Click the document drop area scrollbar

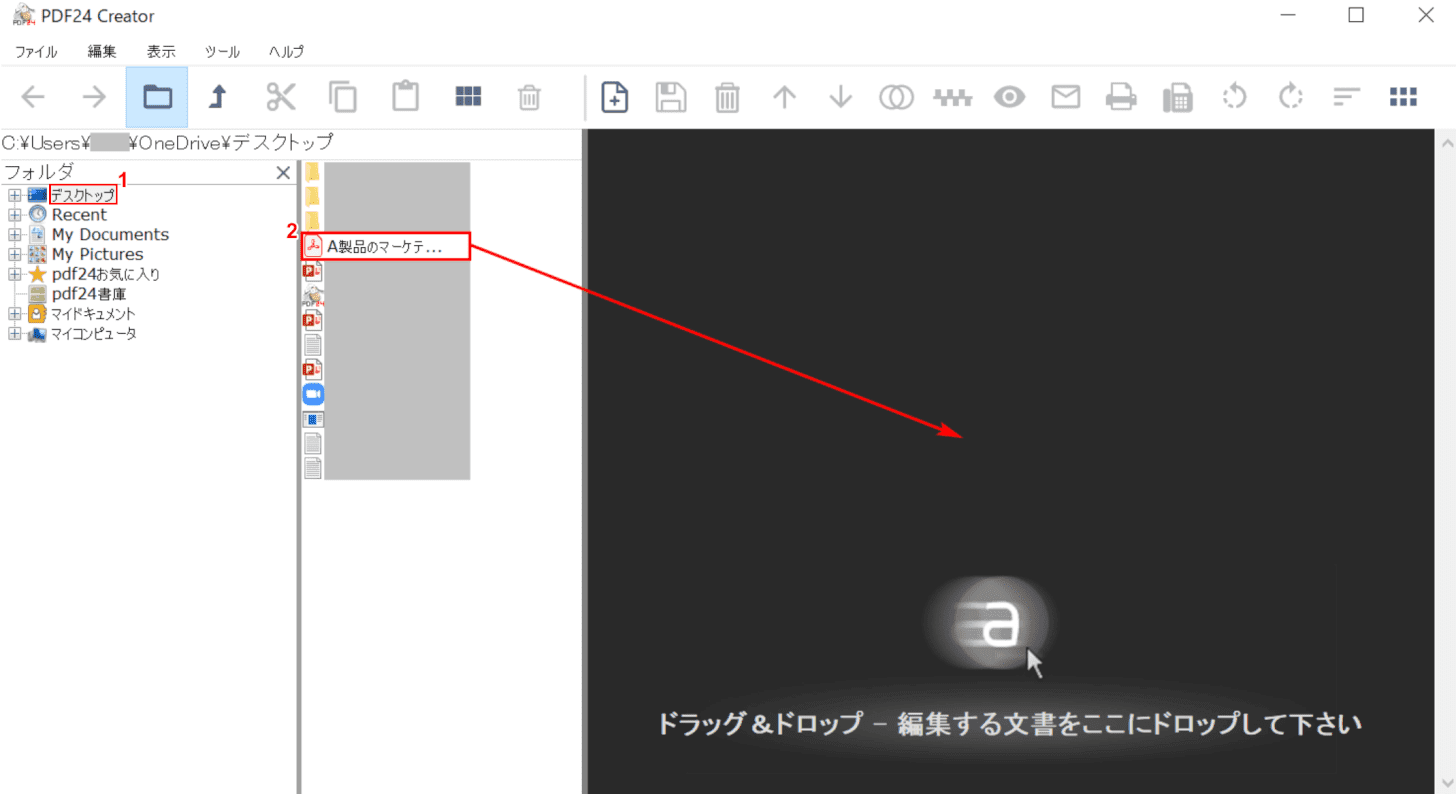1445,461
